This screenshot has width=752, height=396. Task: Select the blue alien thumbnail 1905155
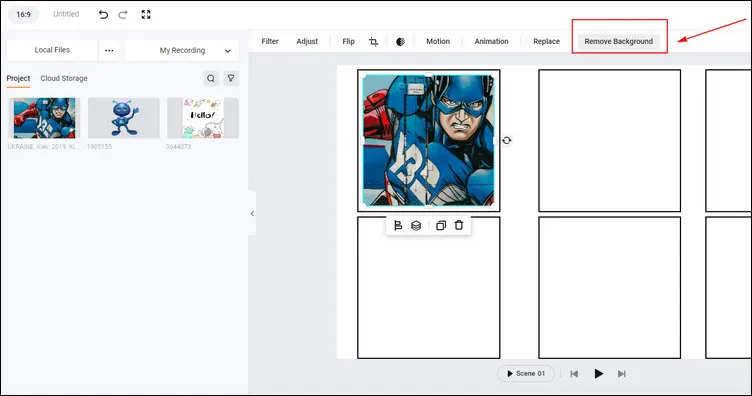[124, 118]
